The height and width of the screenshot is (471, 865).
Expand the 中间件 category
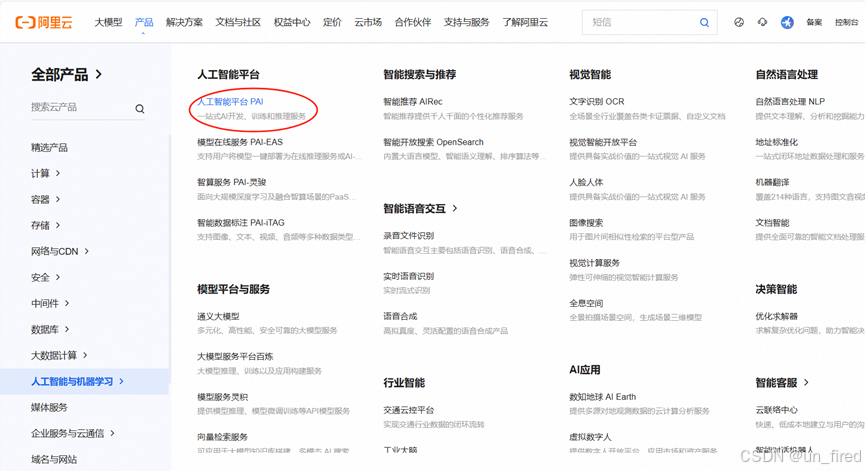[x=50, y=303]
